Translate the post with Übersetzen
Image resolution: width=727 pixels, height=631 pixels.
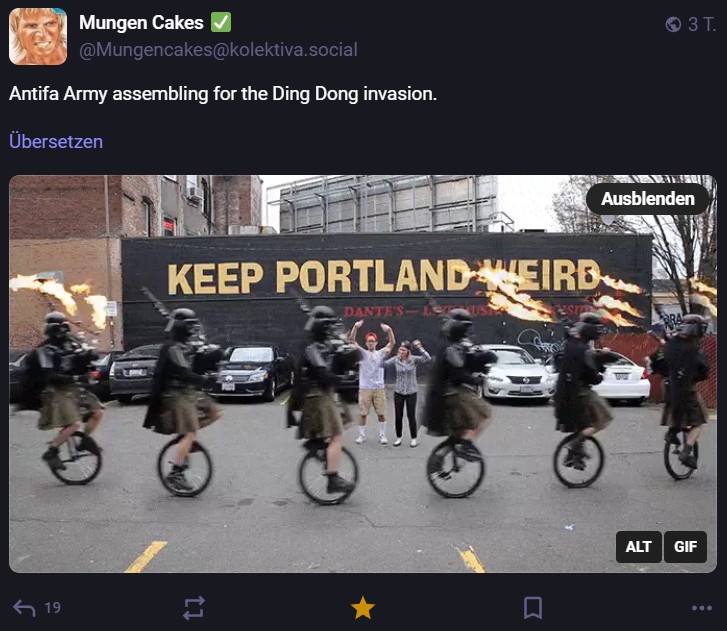click(56, 141)
